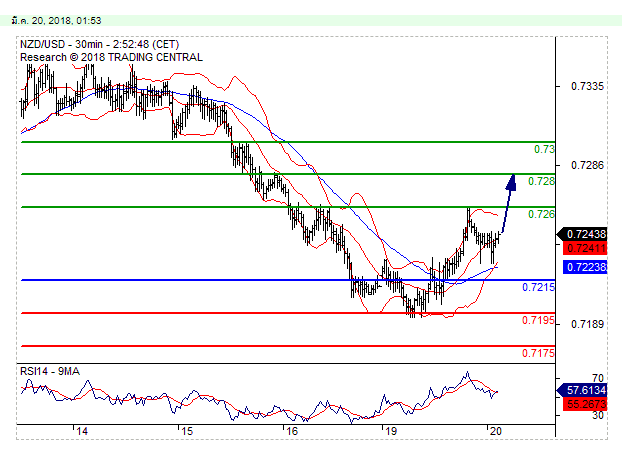Click the green 0.726 resistance label
Image resolution: width=622 pixels, height=455 pixels.
541,214
